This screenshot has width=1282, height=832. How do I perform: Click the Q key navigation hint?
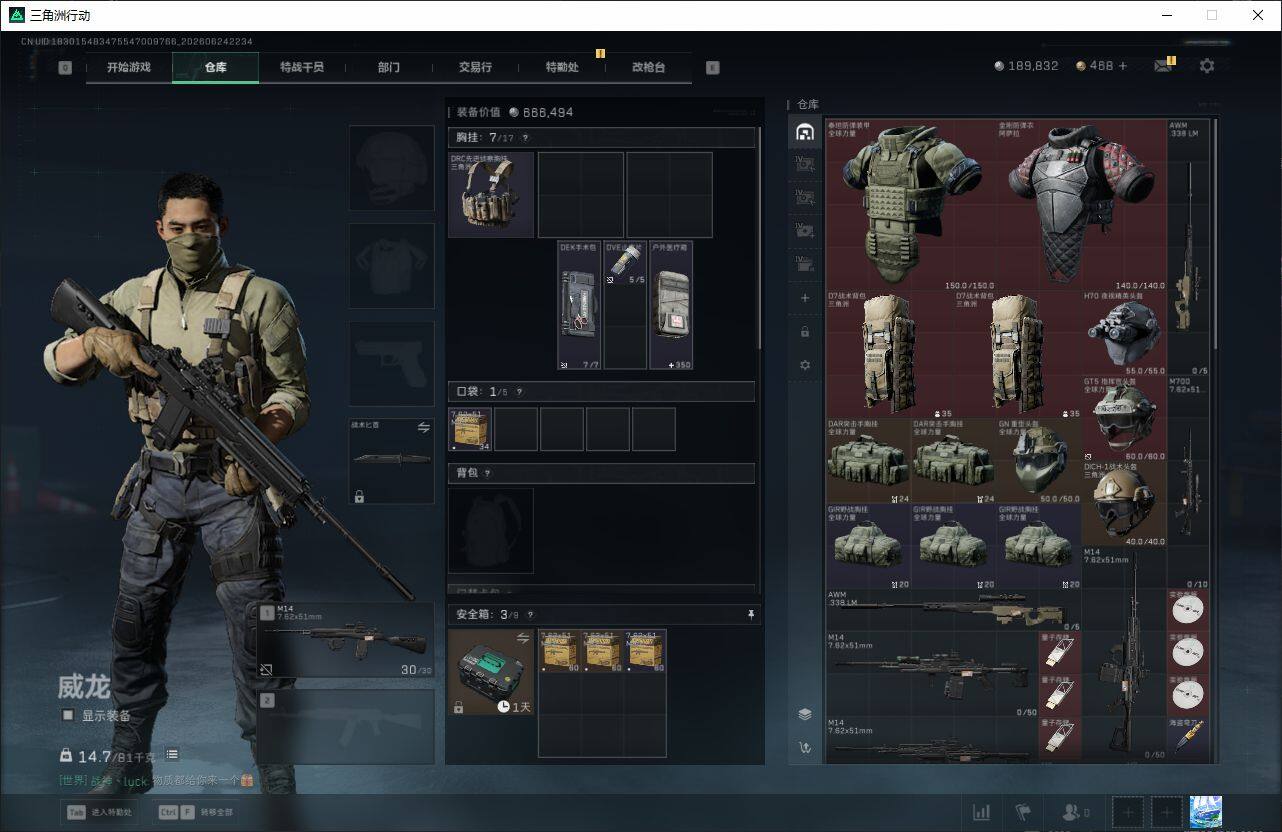(65, 68)
